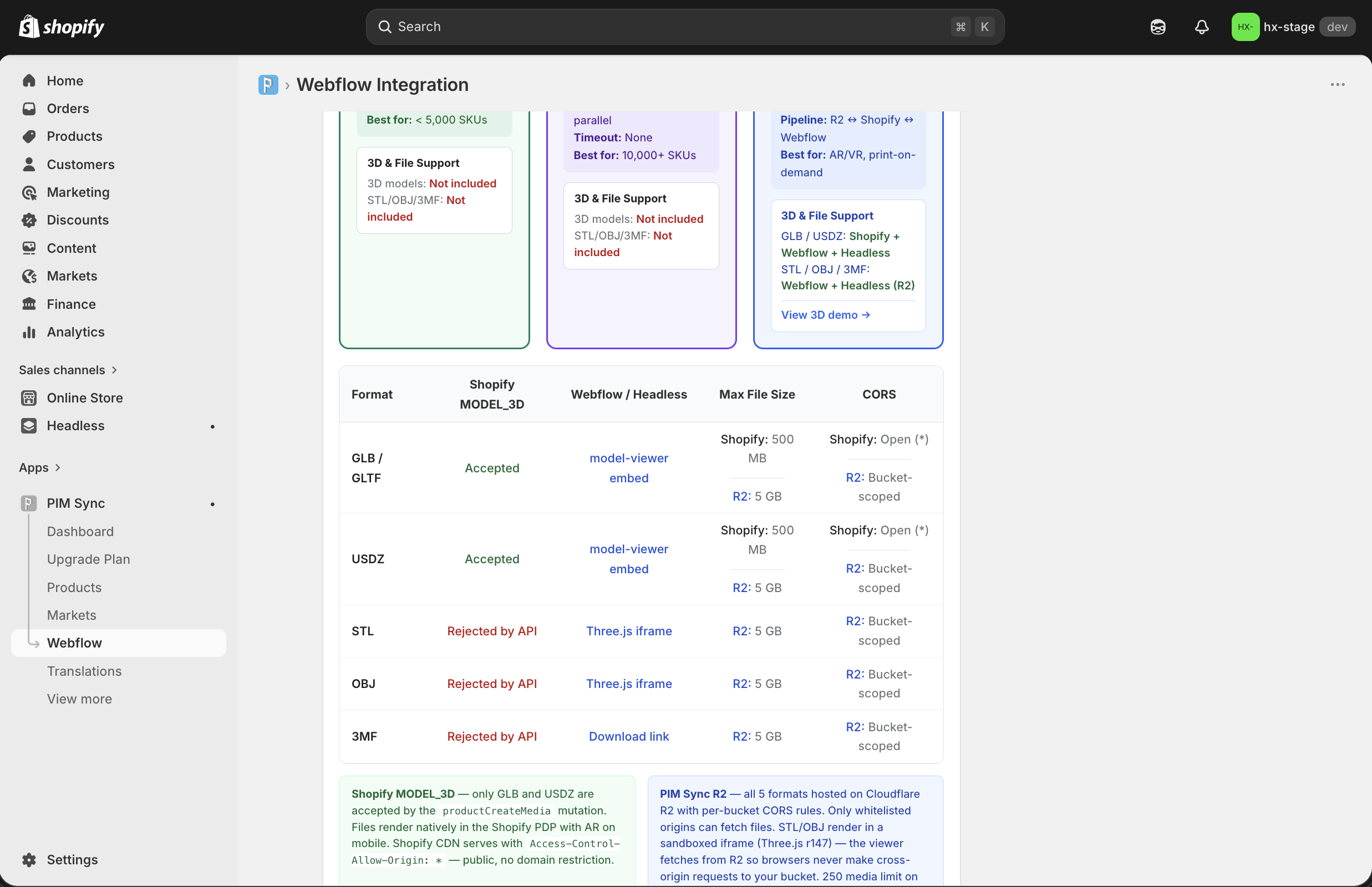The height and width of the screenshot is (887, 1372).
Task: Click View more under PIM Sync
Action: pos(79,699)
